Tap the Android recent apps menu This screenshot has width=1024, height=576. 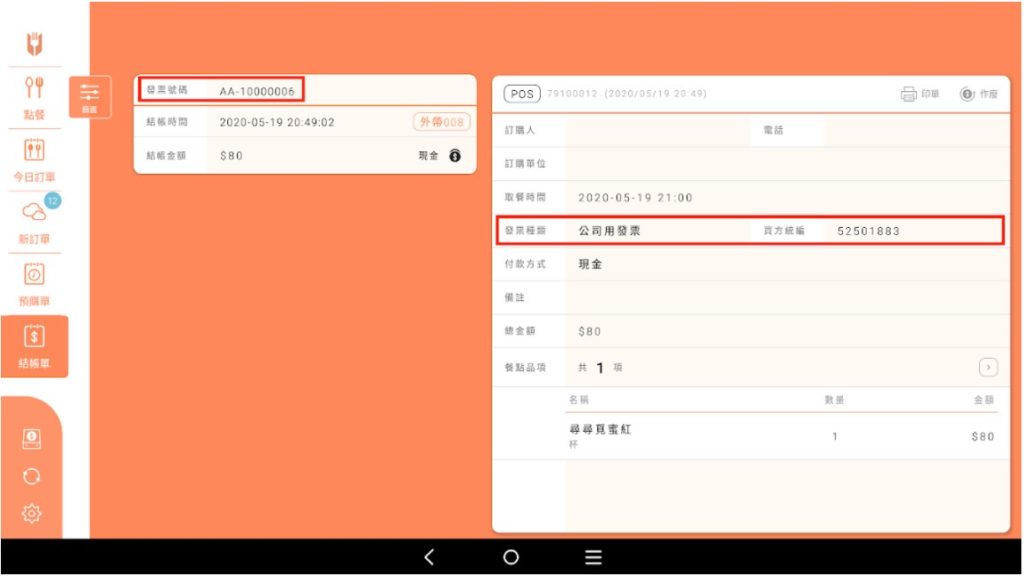click(x=593, y=557)
